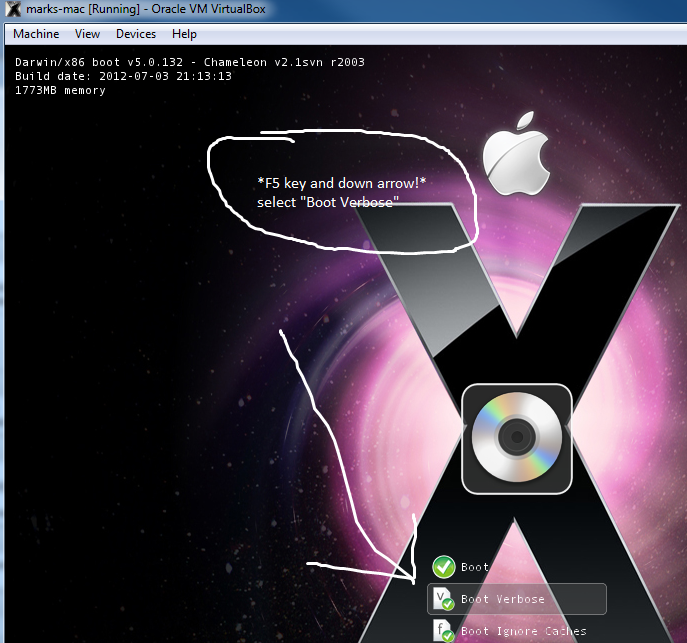Viewport: 687px width, 643px height.
Task: Open the Devices menu
Action: [x=136, y=34]
